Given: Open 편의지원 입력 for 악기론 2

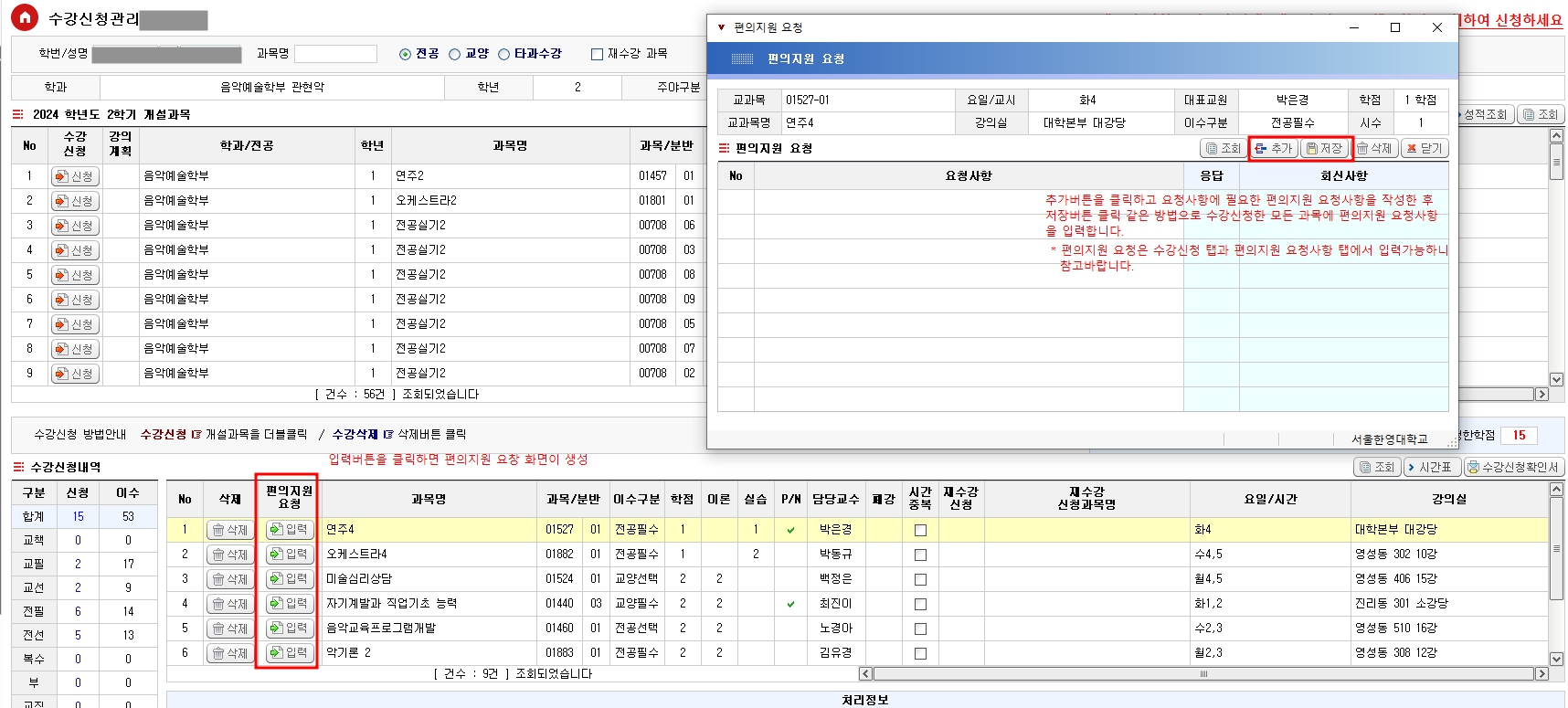Looking at the screenshot, I should pyautogui.click(x=290, y=652).
